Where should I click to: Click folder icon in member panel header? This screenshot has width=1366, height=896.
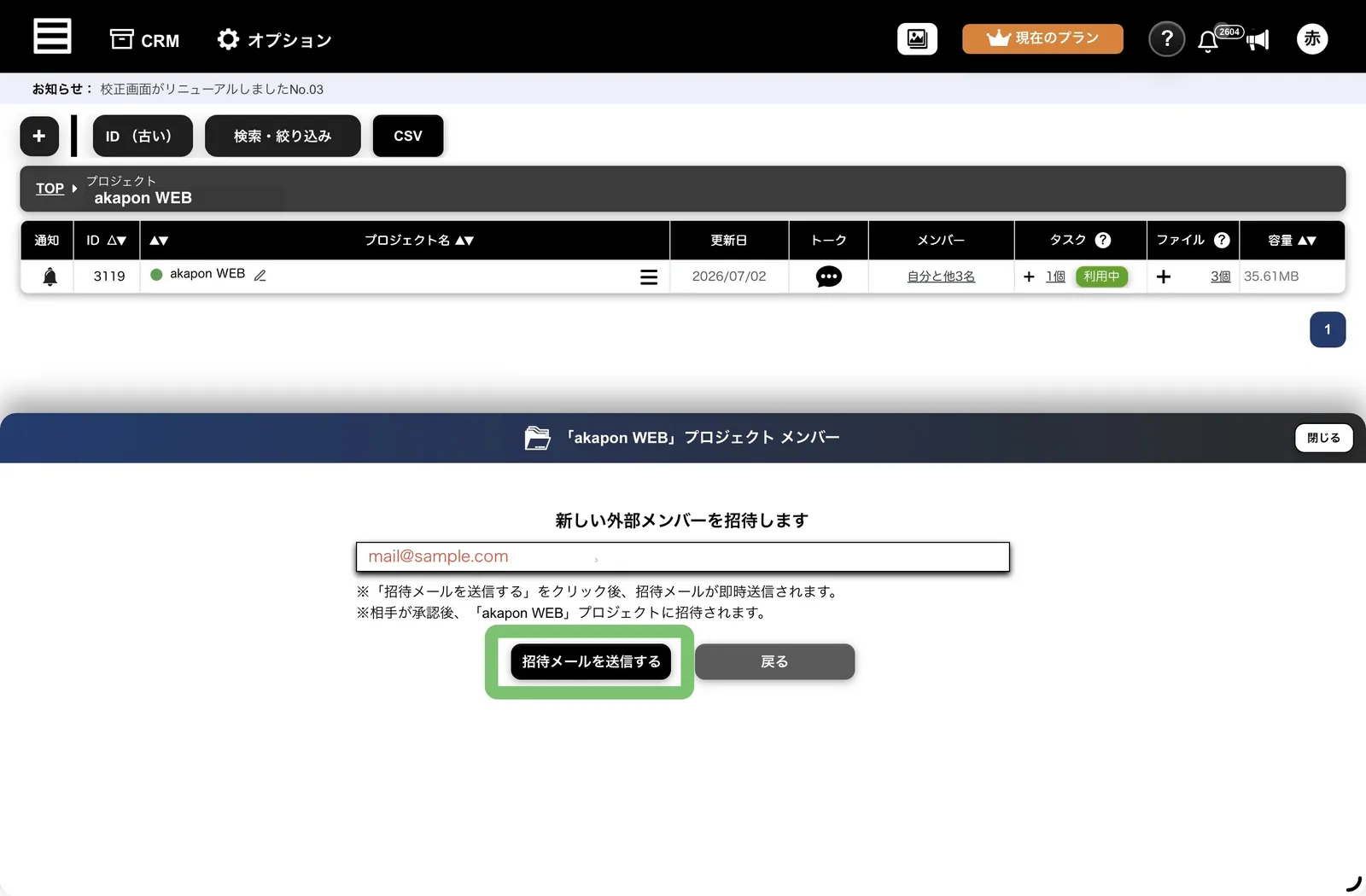[537, 438]
